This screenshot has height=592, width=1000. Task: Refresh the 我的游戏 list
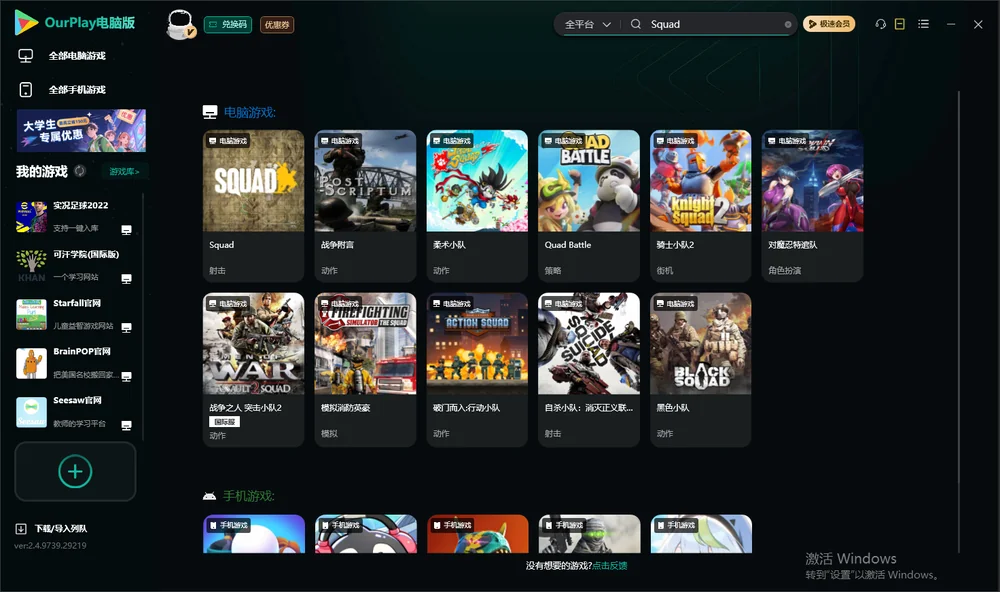pyautogui.click(x=80, y=171)
